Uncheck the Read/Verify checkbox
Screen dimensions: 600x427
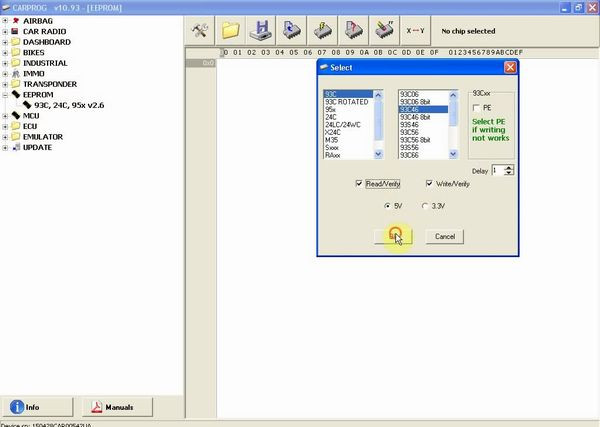tap(358, 184)
